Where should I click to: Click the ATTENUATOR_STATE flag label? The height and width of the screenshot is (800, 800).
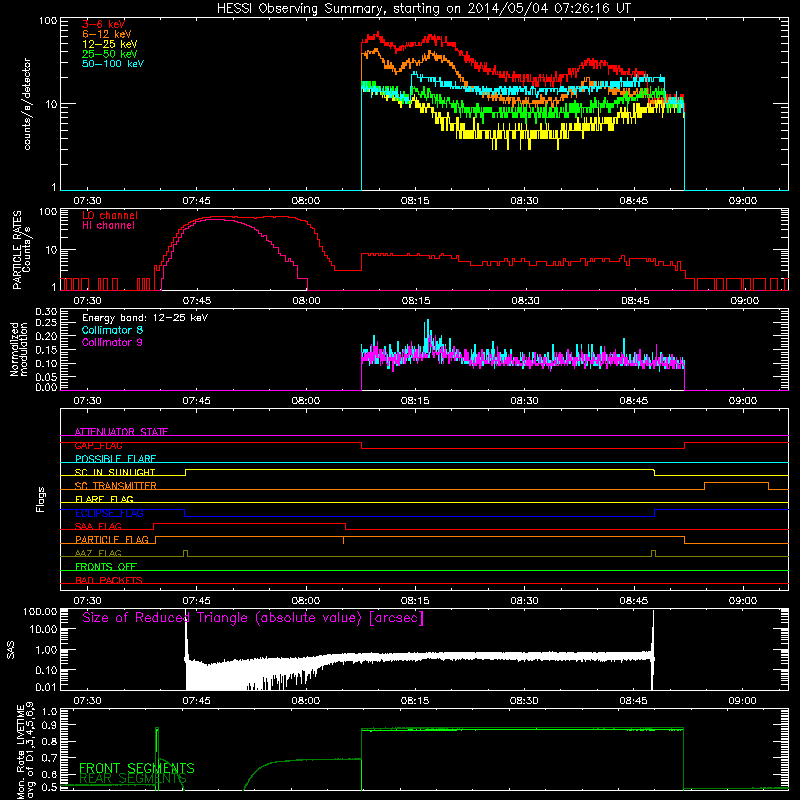coord(121,432)
